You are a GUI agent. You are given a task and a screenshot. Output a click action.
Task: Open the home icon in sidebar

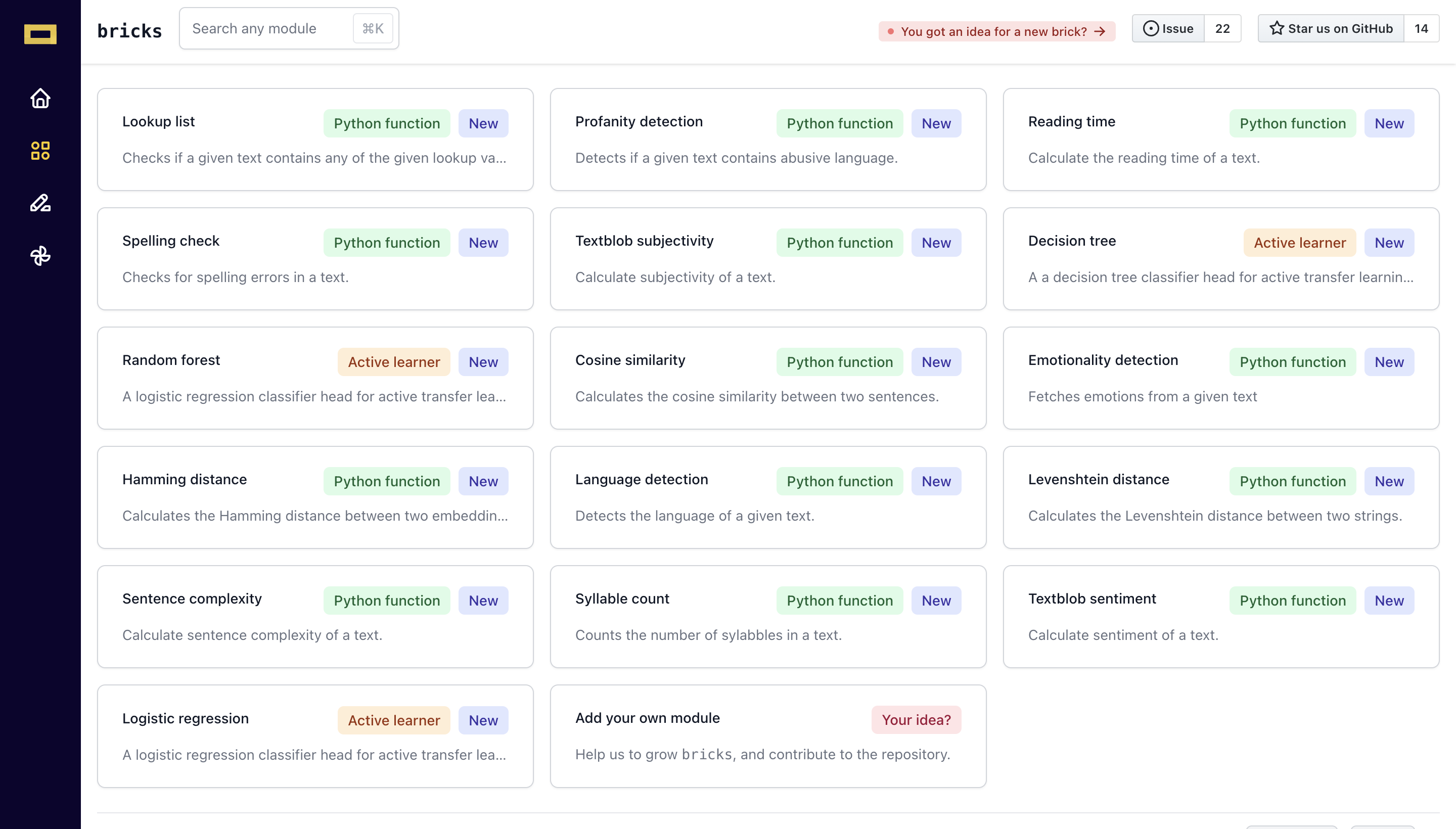tap(40, 99)
